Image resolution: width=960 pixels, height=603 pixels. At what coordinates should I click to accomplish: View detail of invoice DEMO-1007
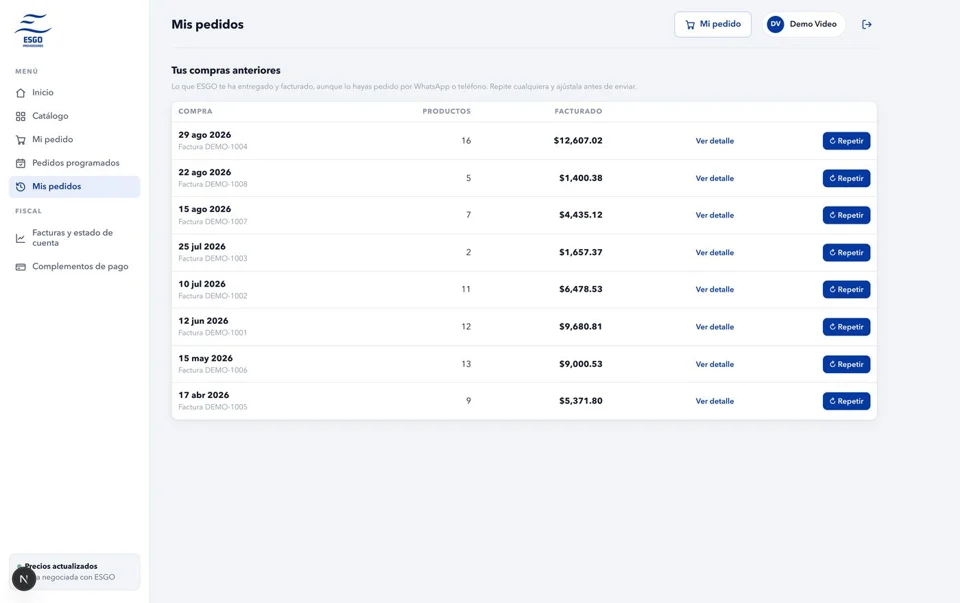[x=714, y=215]
